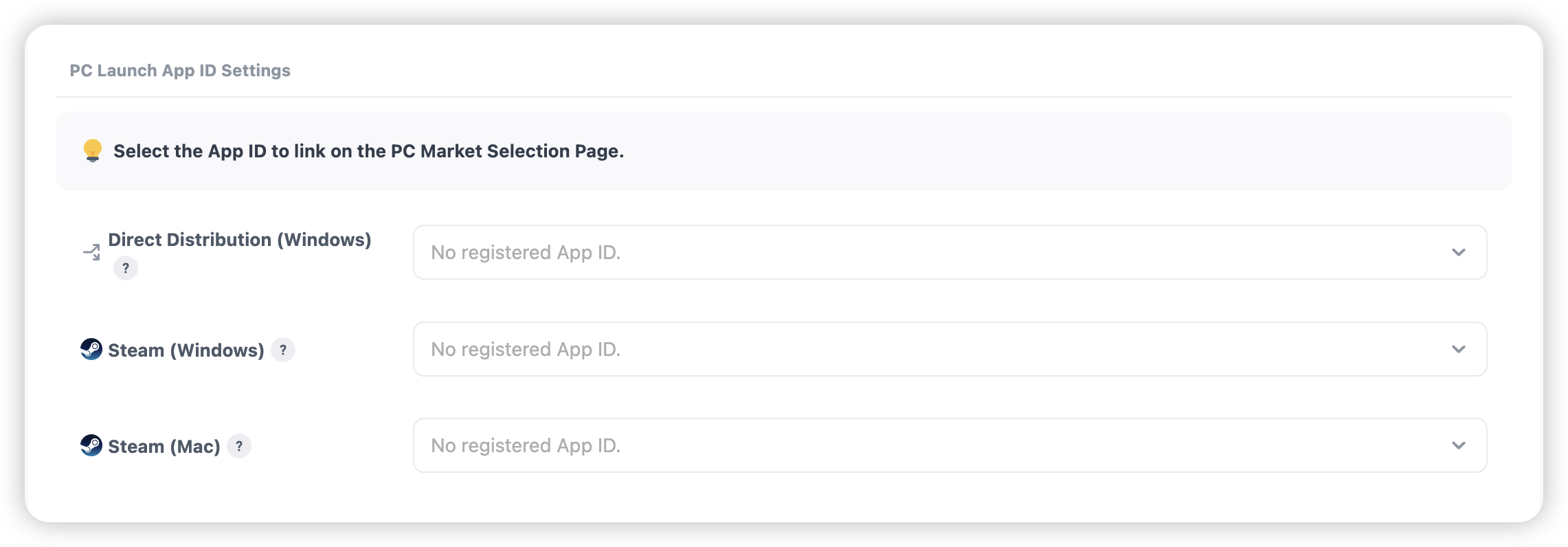The width and height of the screenshot is (1568, 547).
Task: Open help tooltip for Direct Distribution (Windows)
Action: coord(126,268)
